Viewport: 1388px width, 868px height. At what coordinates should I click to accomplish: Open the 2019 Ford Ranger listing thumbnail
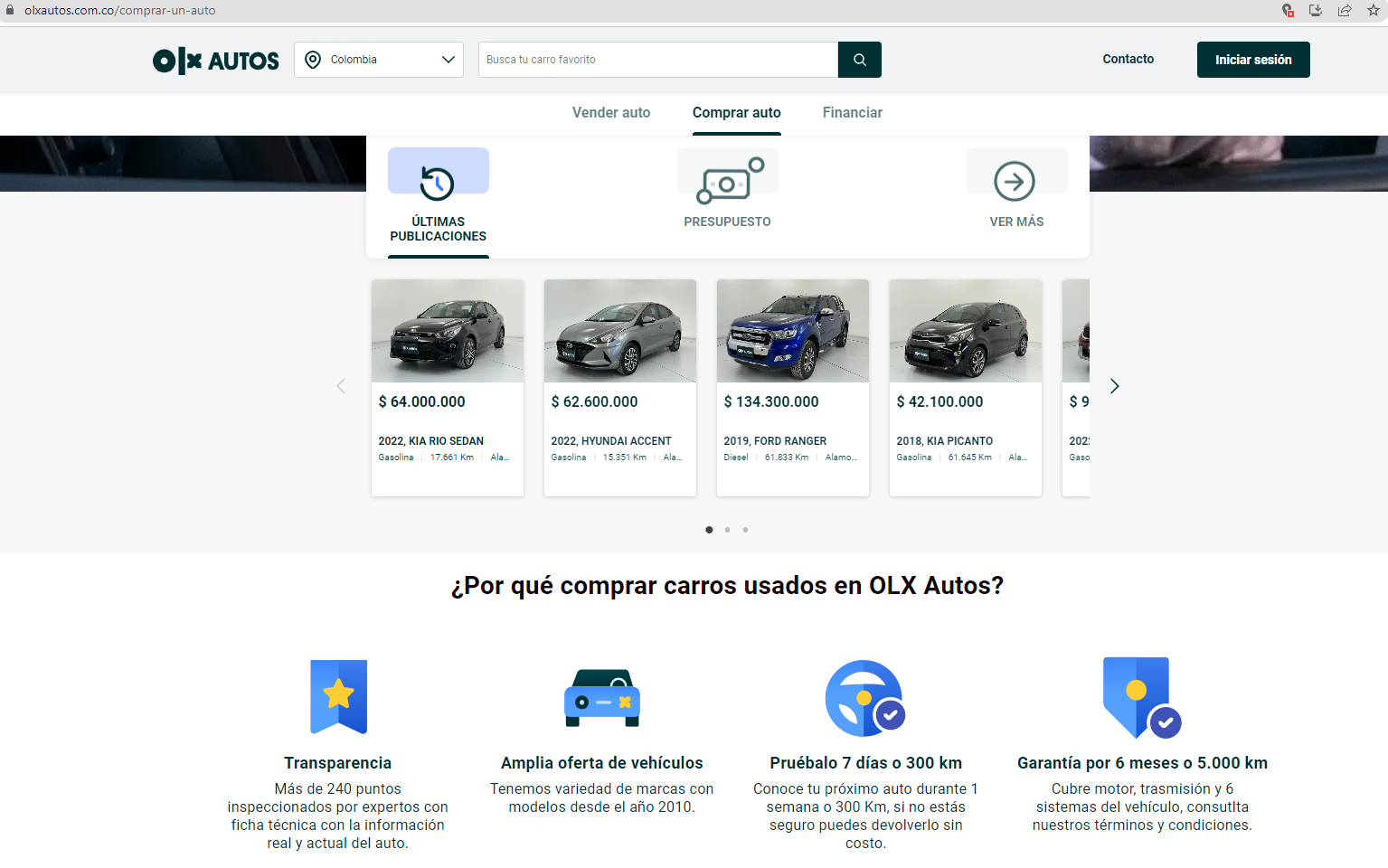792,331
